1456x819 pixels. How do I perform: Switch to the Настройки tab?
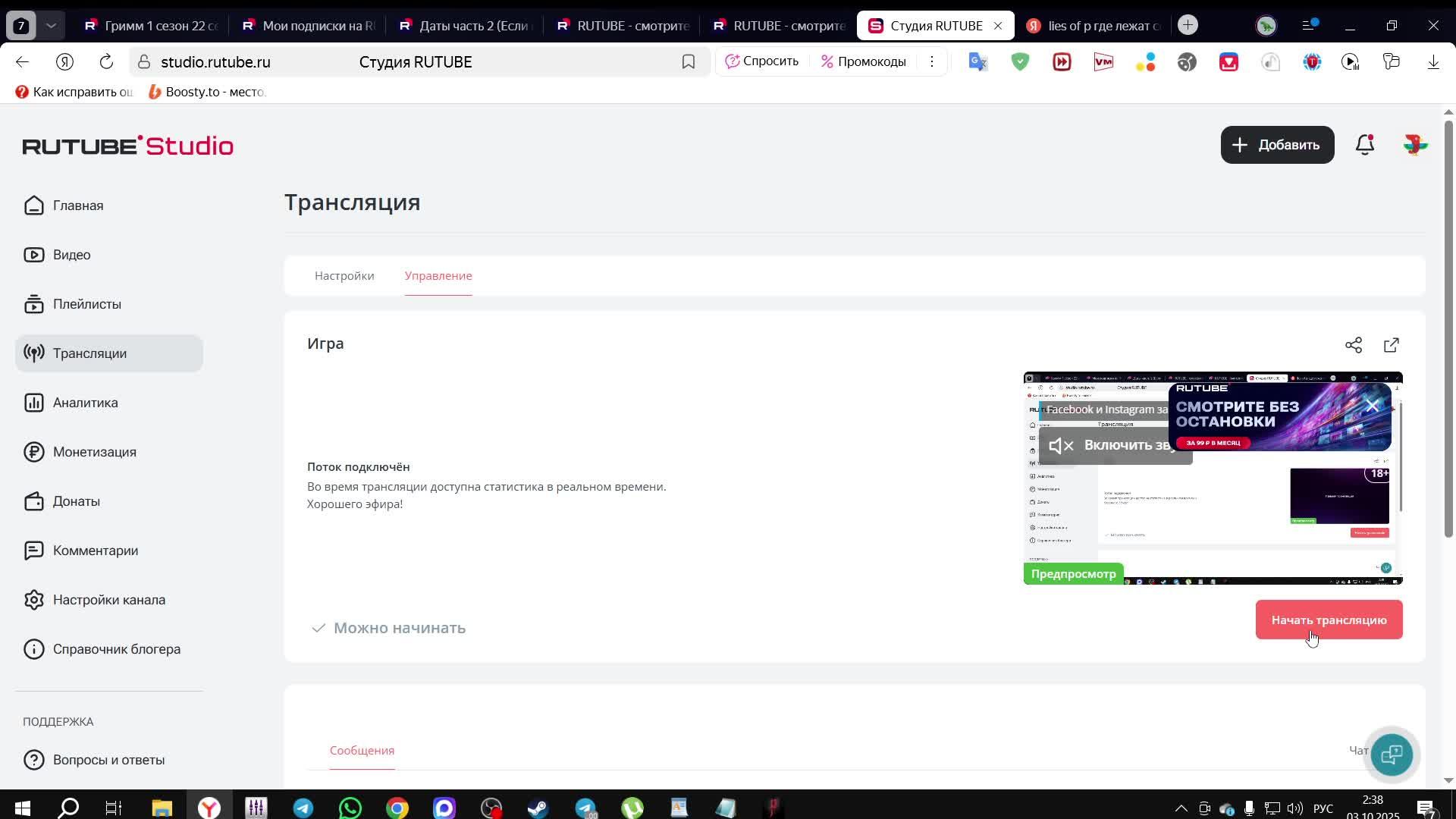344,276
